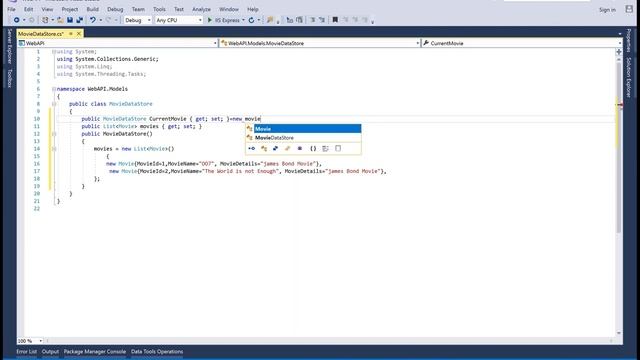Toggle IntelliSense classes filter
Image resolution: width=640 pixels, height=360 pixels.
[264, 149]
